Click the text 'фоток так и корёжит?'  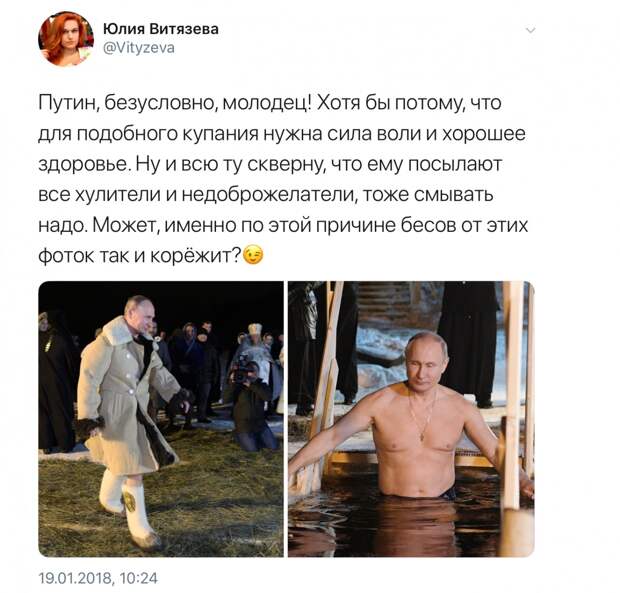(x=140, y=256)
